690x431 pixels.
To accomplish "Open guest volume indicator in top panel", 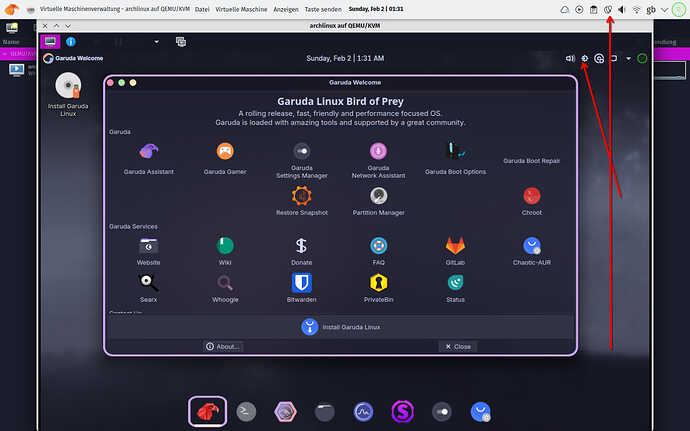I will coord(570,58).
